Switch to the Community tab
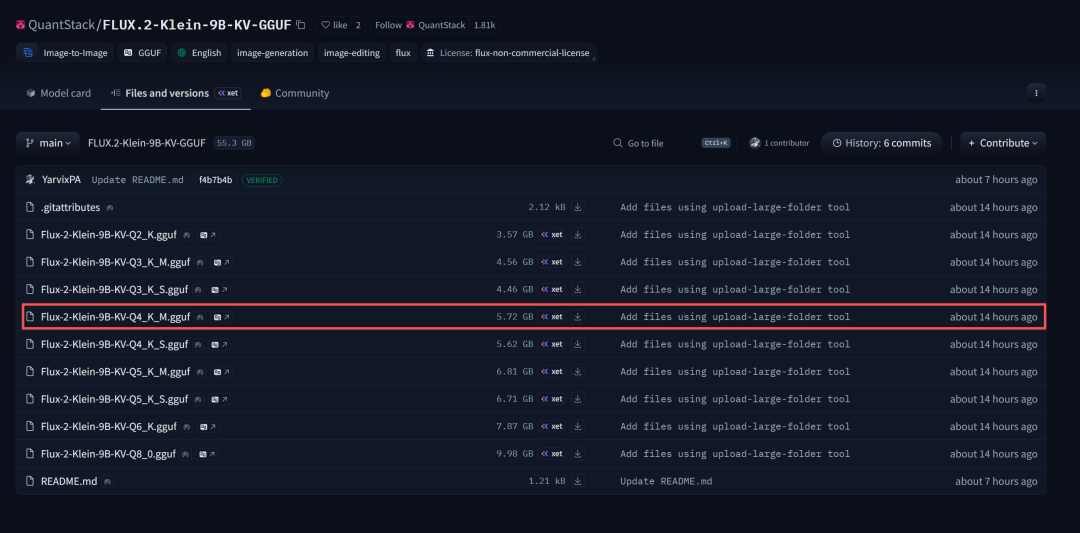This screenshot has width=1080, height=533. pos(295,93)
